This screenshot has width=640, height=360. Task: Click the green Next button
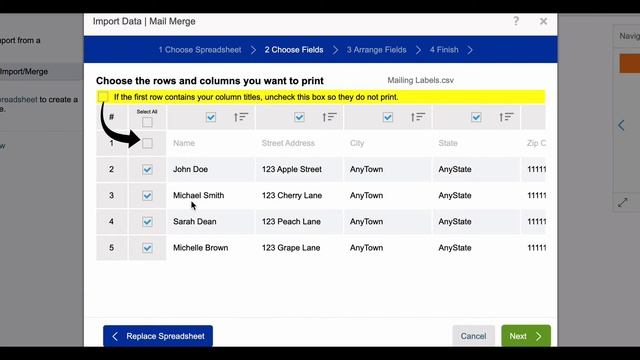pyautogui.click(x=526, y=336)
